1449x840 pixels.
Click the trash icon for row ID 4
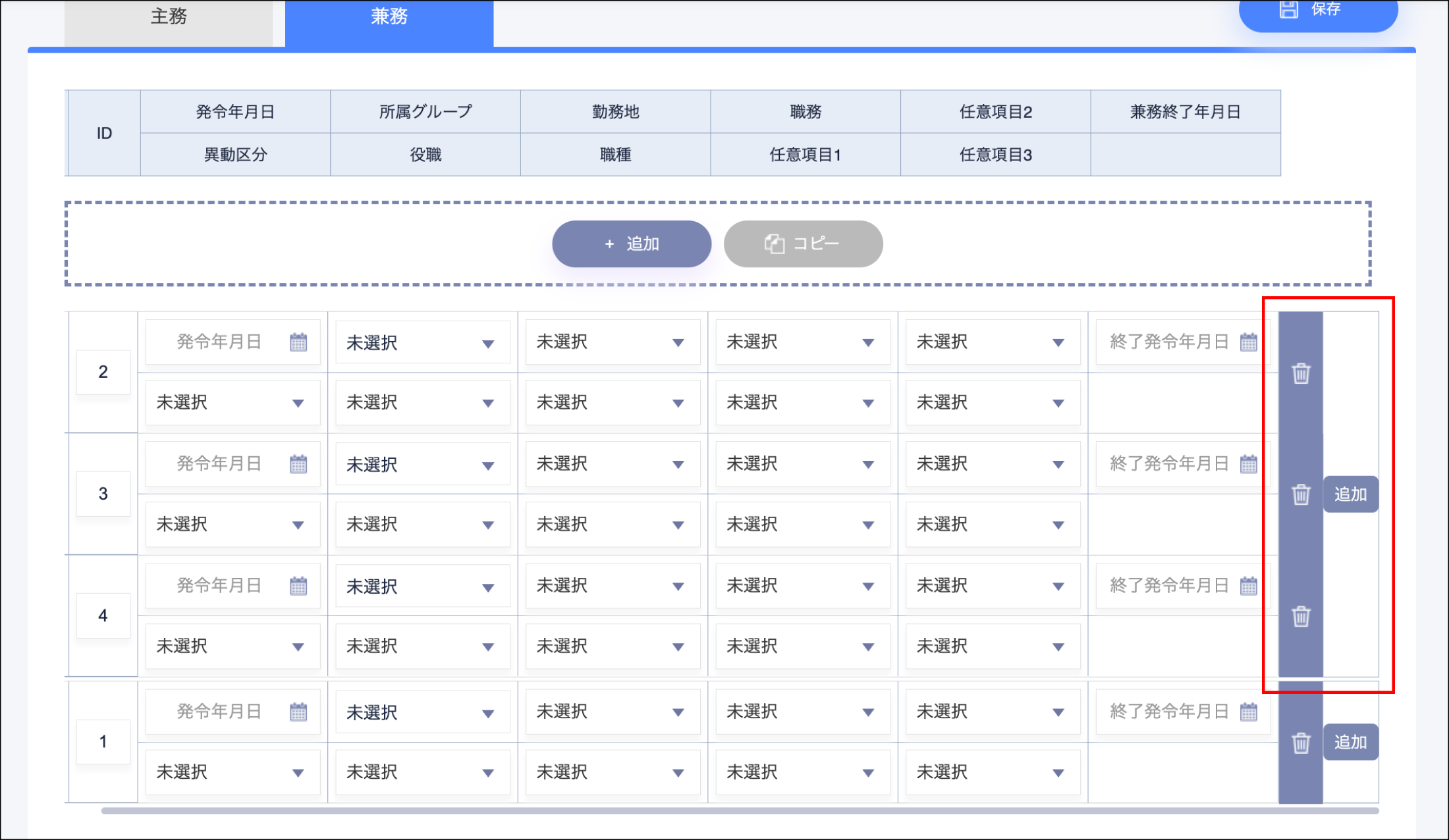tap(1301, 617)
